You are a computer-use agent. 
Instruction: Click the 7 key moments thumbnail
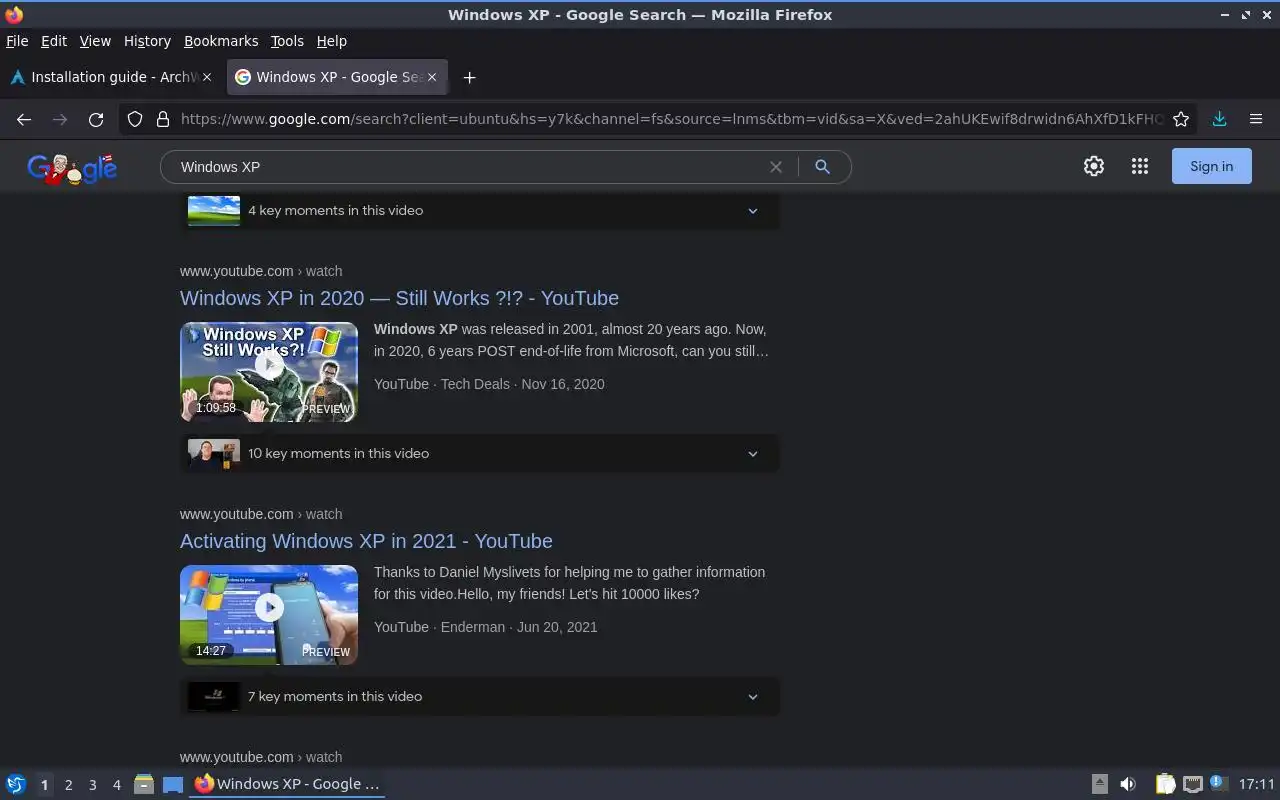214,696
